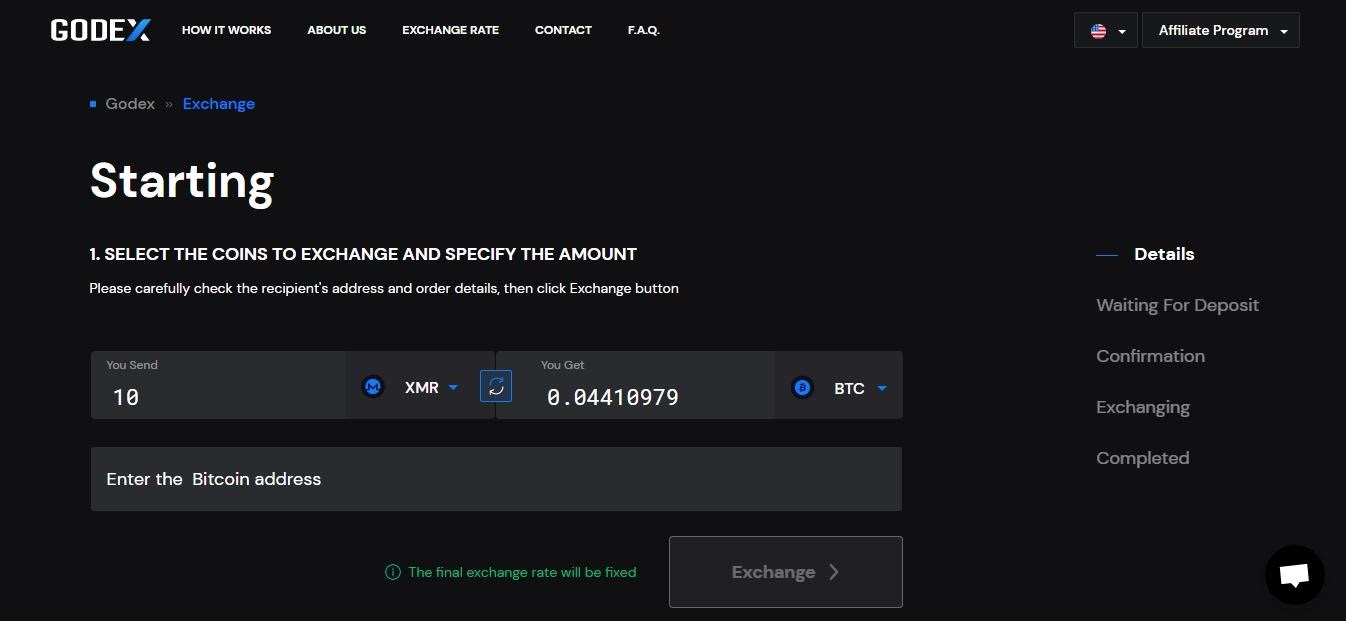Click the You Send amount field
Viewport: 1346px width, 621px height.
point(218,385)
